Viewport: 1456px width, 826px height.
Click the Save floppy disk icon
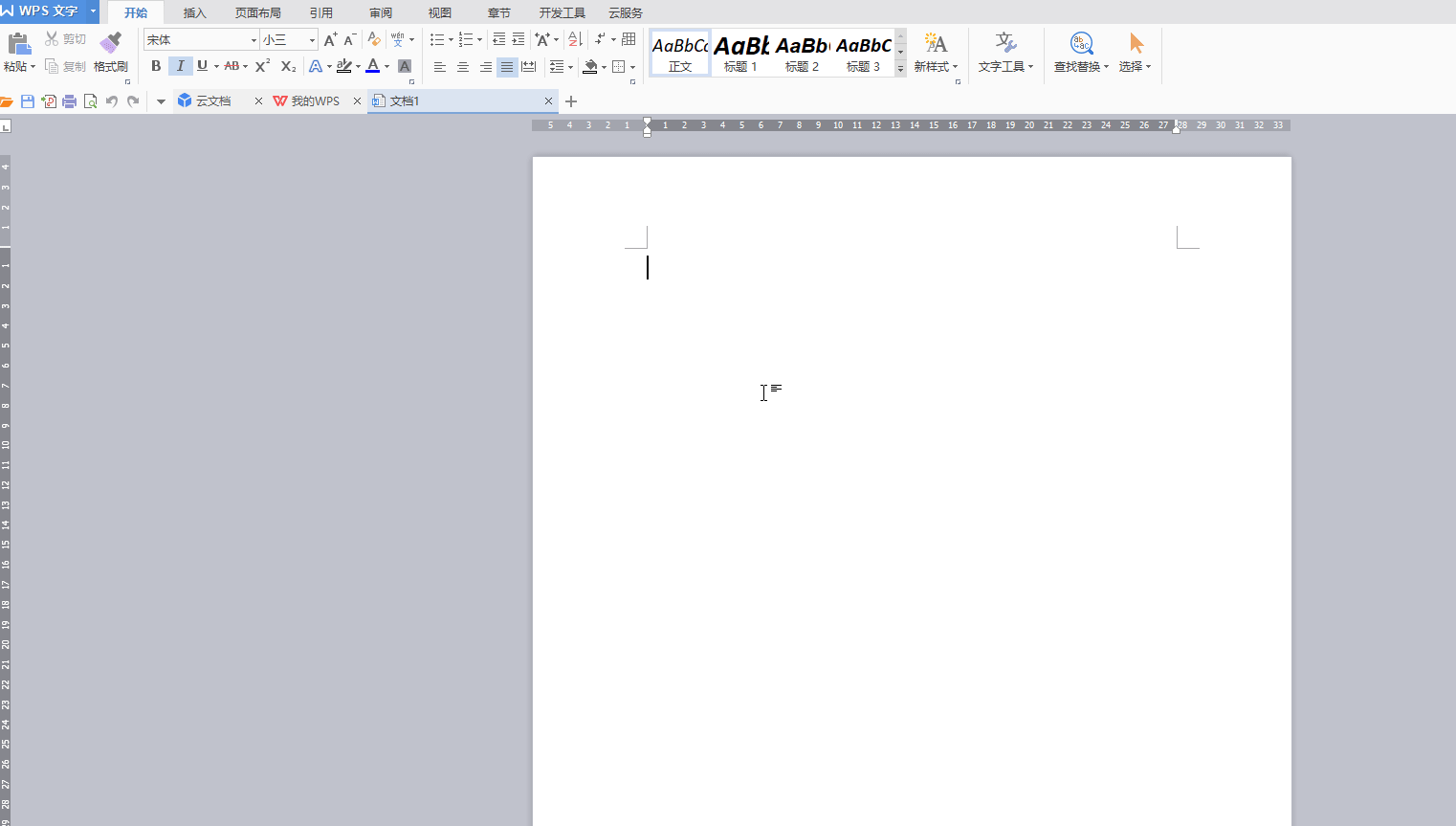[x=28, y=101]
